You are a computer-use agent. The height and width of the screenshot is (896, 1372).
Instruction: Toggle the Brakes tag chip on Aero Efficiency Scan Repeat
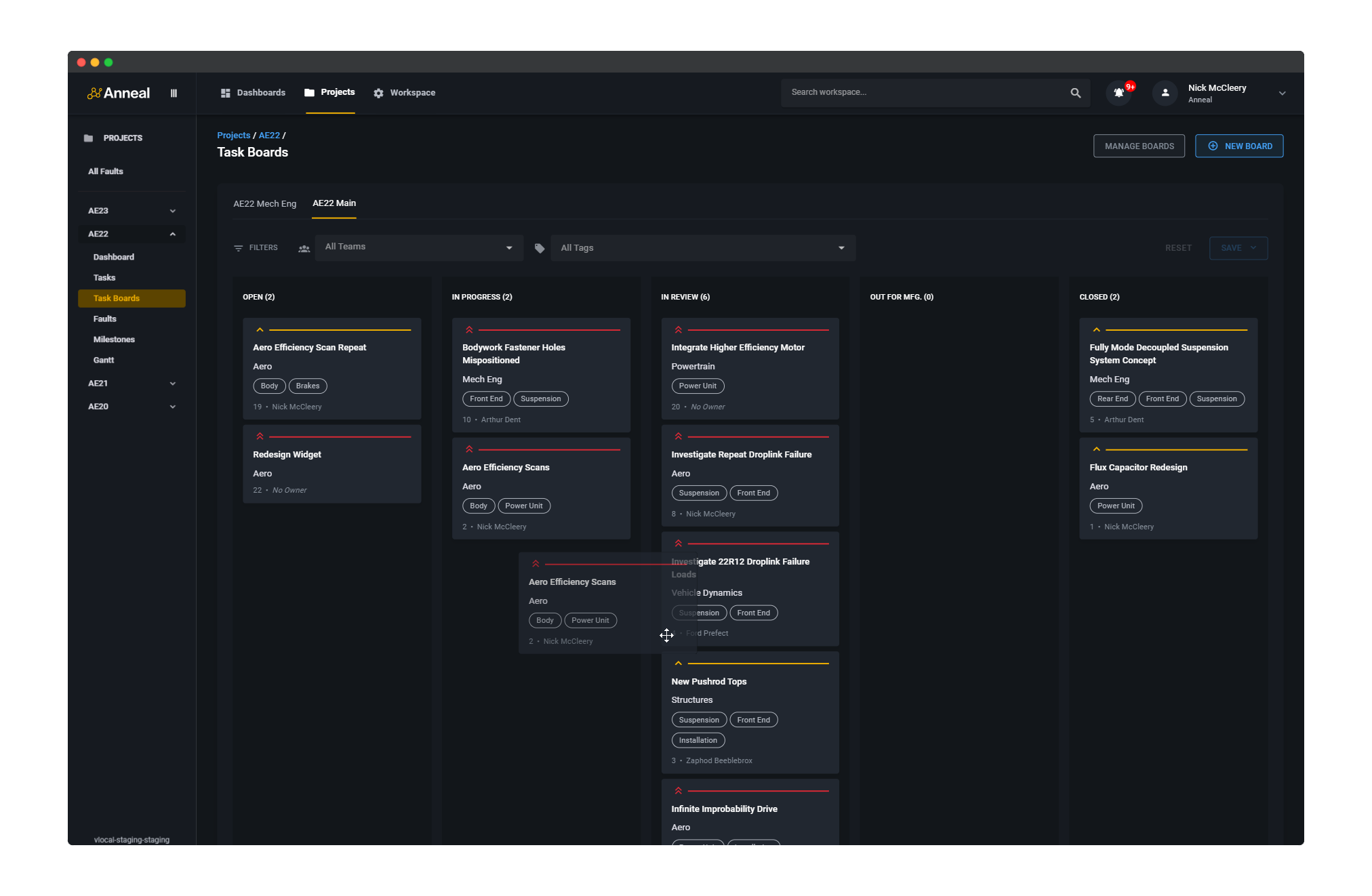point(308,386)
